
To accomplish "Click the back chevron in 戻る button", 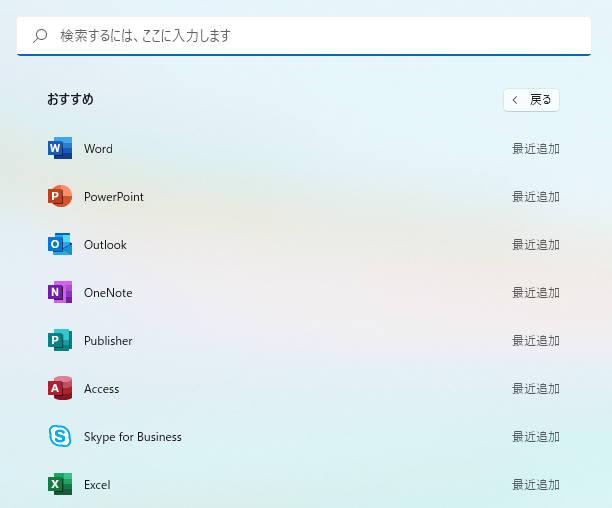I will tap(515, 100).
